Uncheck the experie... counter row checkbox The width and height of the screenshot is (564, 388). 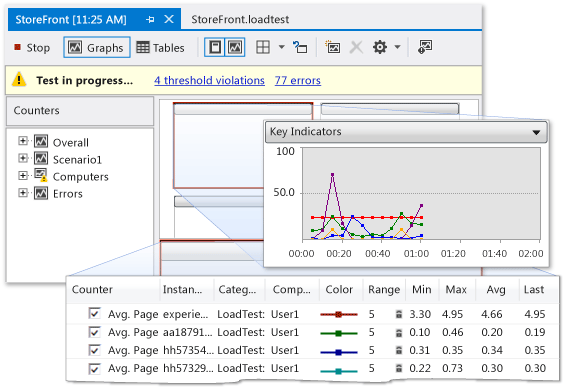[94, 313]
